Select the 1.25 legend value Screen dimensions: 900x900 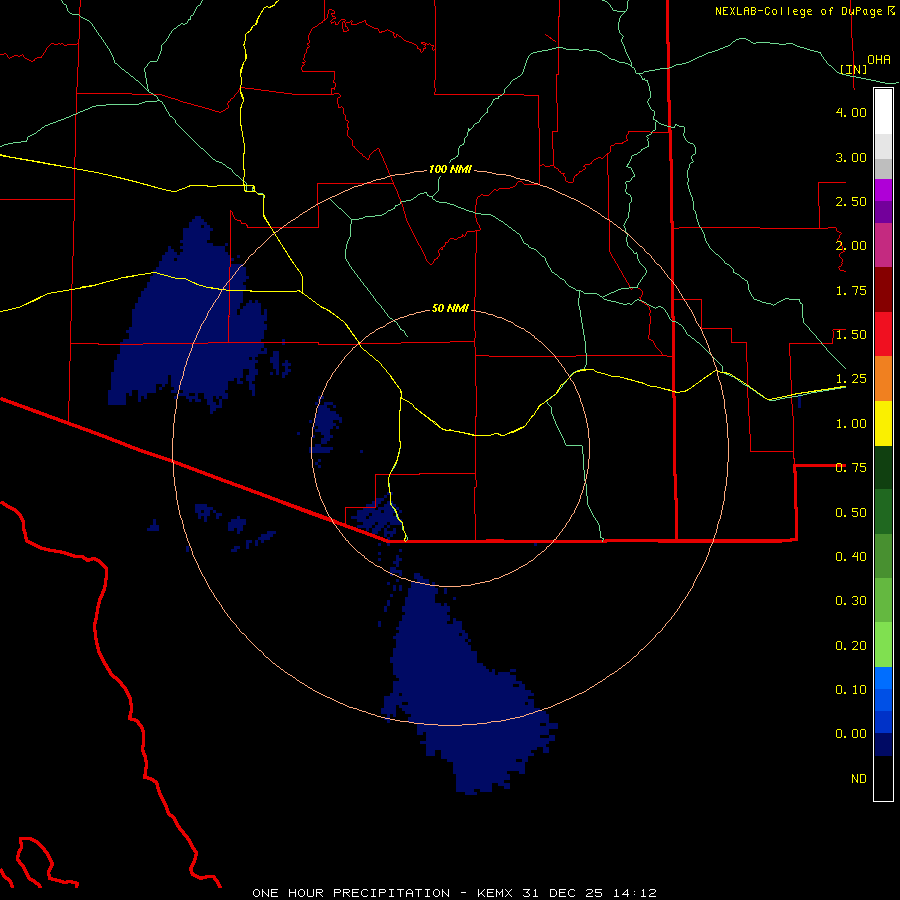tap(851, 379)
